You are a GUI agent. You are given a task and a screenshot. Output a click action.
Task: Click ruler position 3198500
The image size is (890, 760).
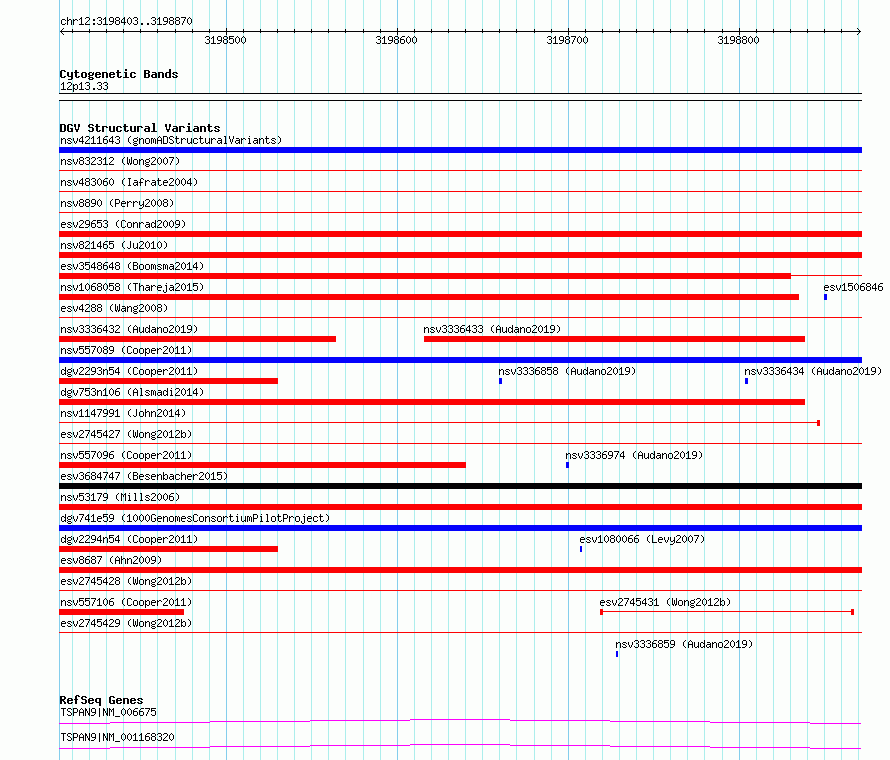coord(225,40)
